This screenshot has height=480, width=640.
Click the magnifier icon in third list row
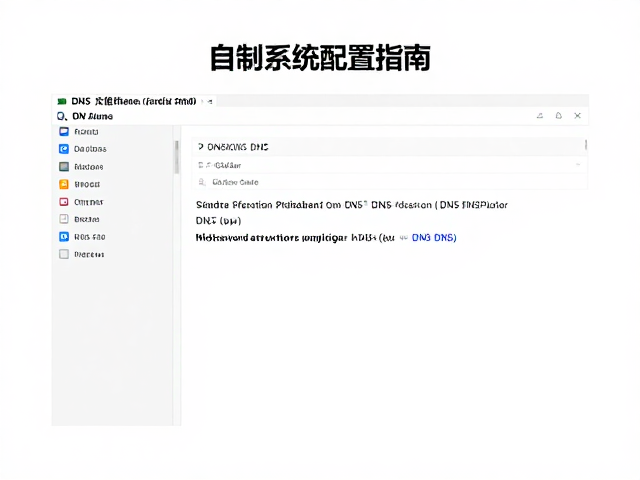(x=202, y=182)
